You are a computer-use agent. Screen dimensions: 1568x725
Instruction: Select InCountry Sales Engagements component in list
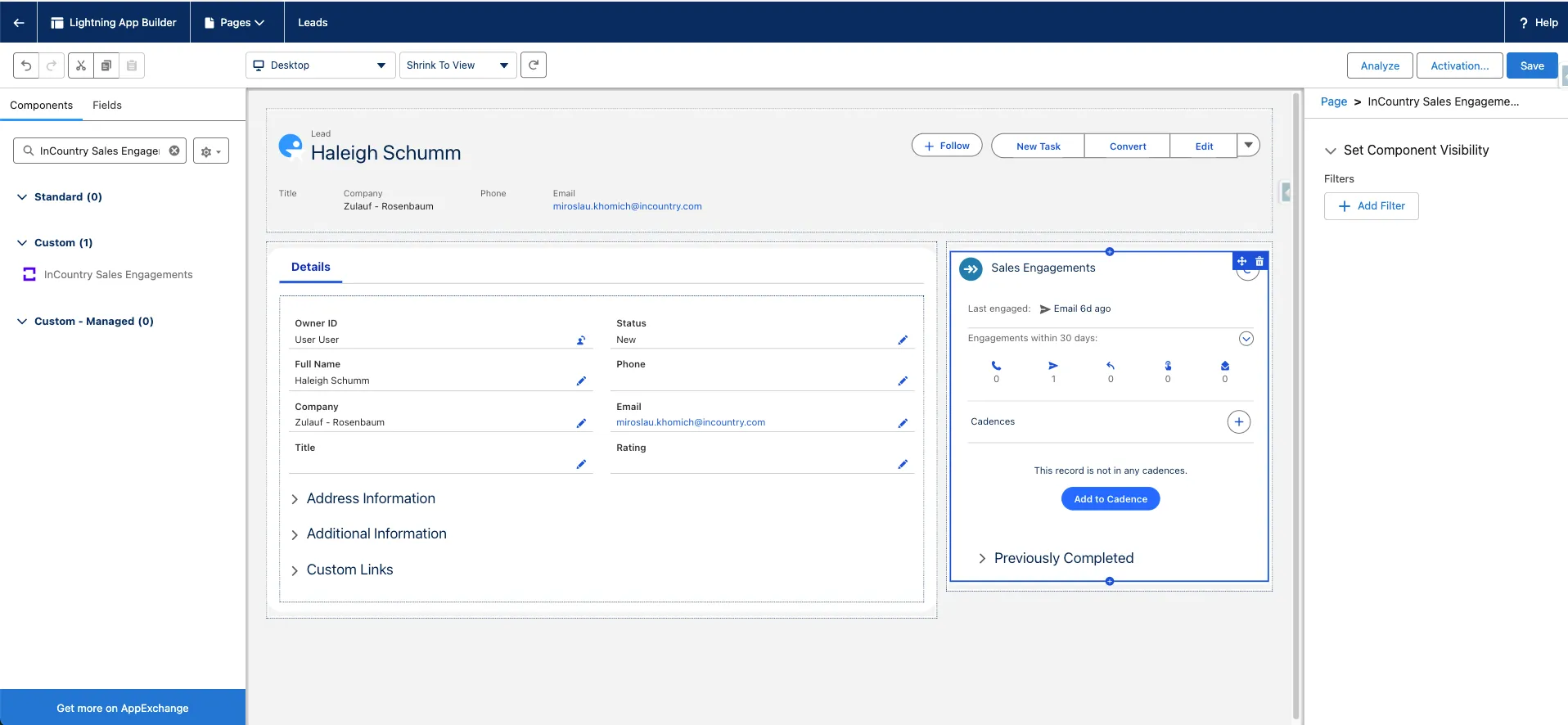pos(118,275)
